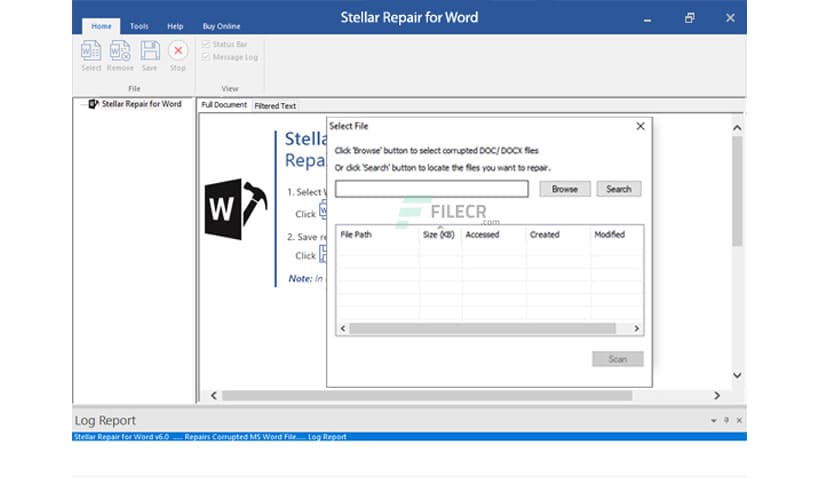
Task: Select the highlighted log report line
Action: 409,437
